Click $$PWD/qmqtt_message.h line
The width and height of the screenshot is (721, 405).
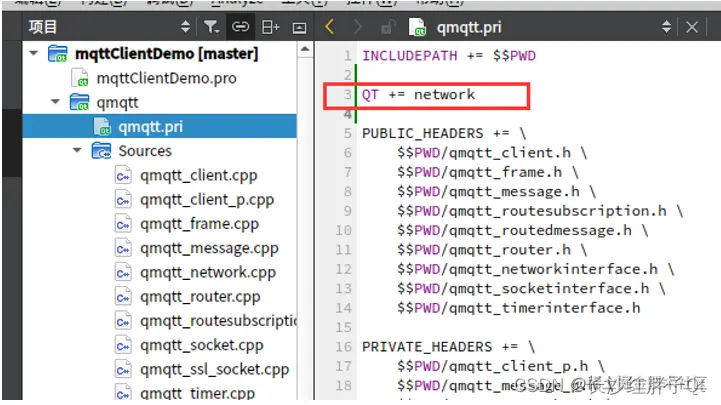(x=497, y=192)
